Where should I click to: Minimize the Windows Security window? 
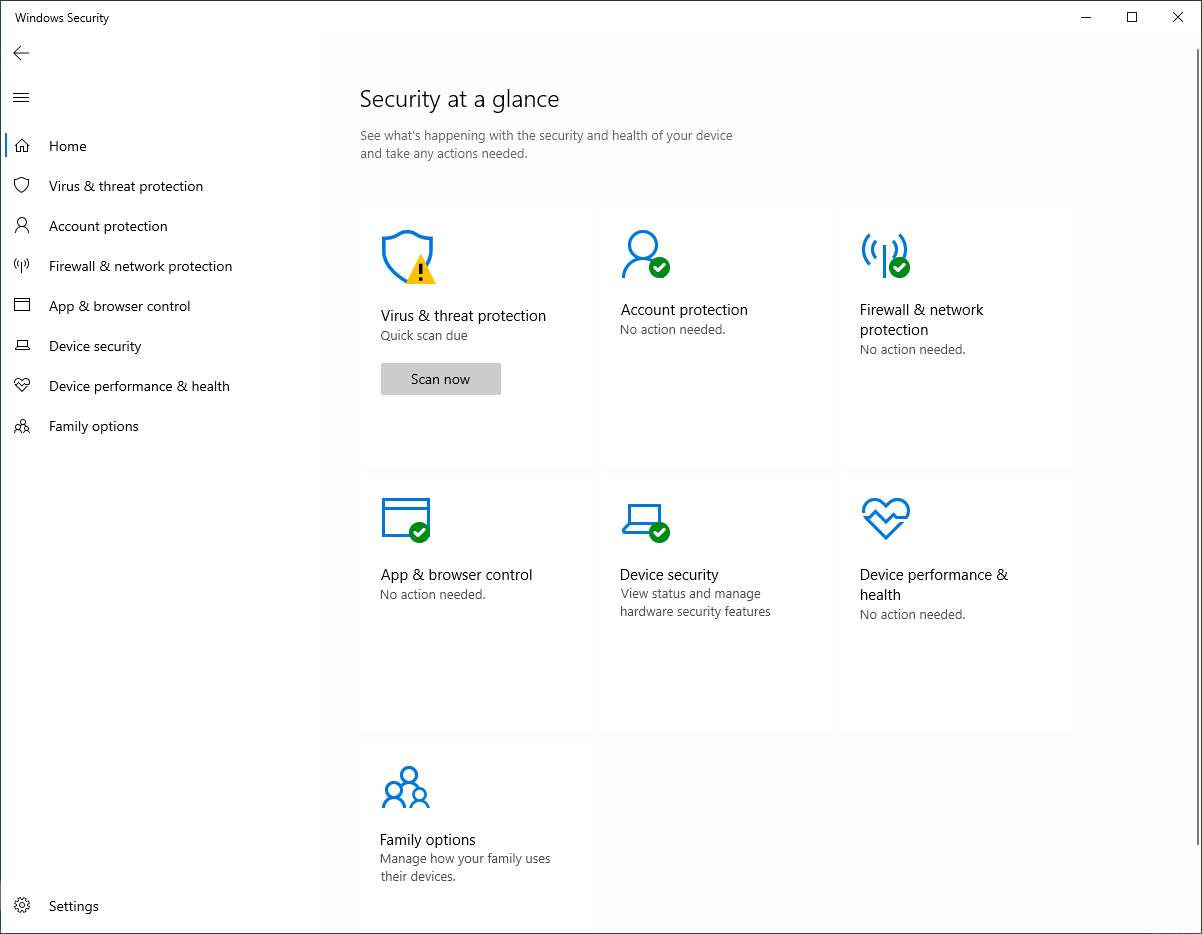pos(1087,17)
